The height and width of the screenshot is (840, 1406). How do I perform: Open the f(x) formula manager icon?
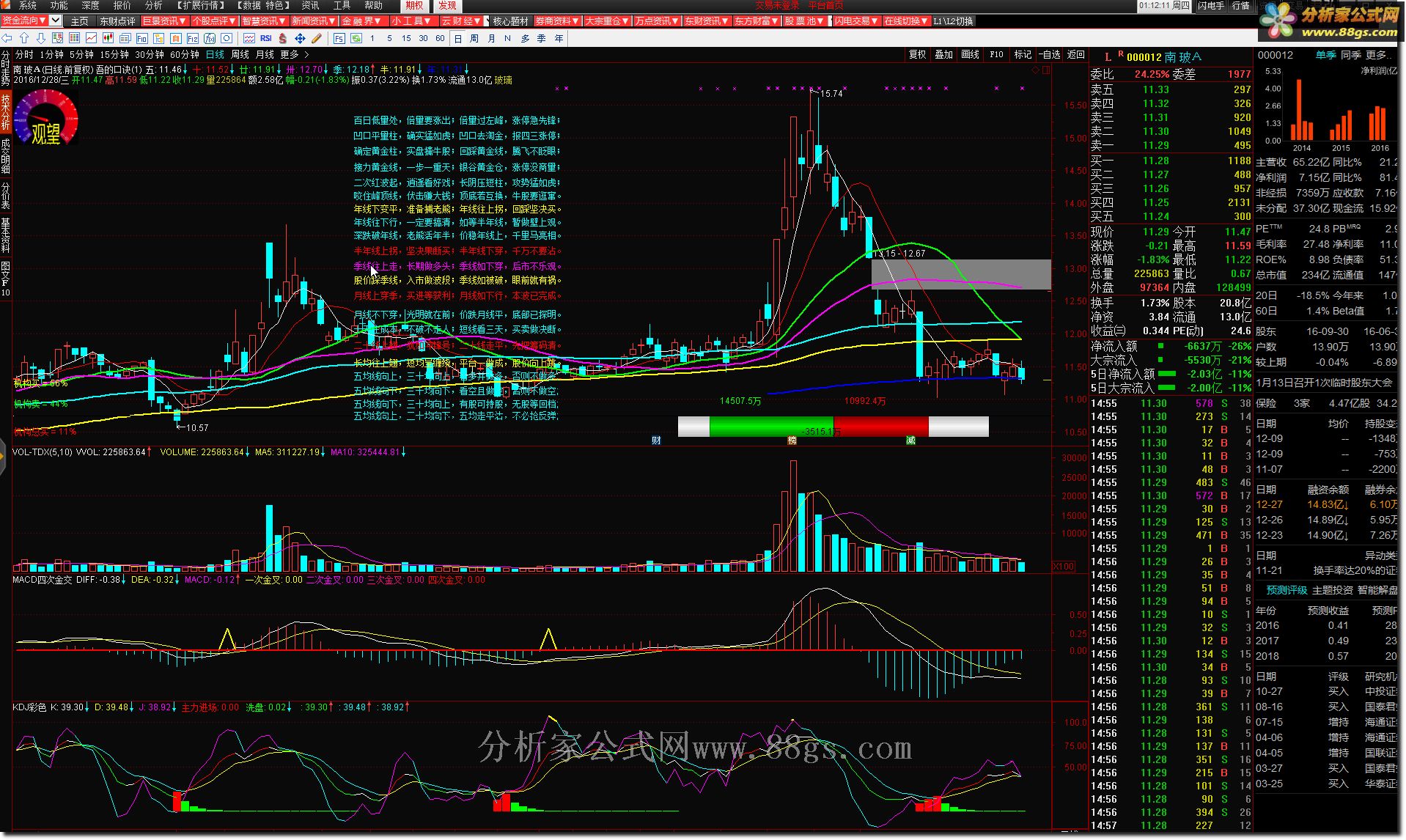pyautogui.click(x=210, y=38)
